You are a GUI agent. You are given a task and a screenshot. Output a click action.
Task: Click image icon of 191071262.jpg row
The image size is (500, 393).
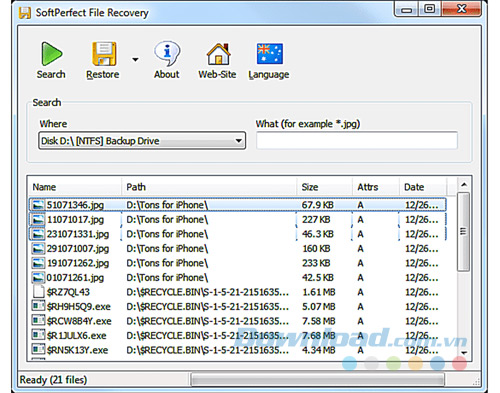pos(38,263)
